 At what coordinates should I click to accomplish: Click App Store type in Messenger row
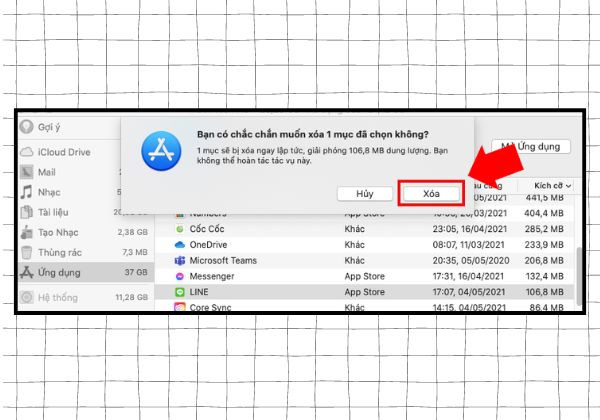pos(364,276)
